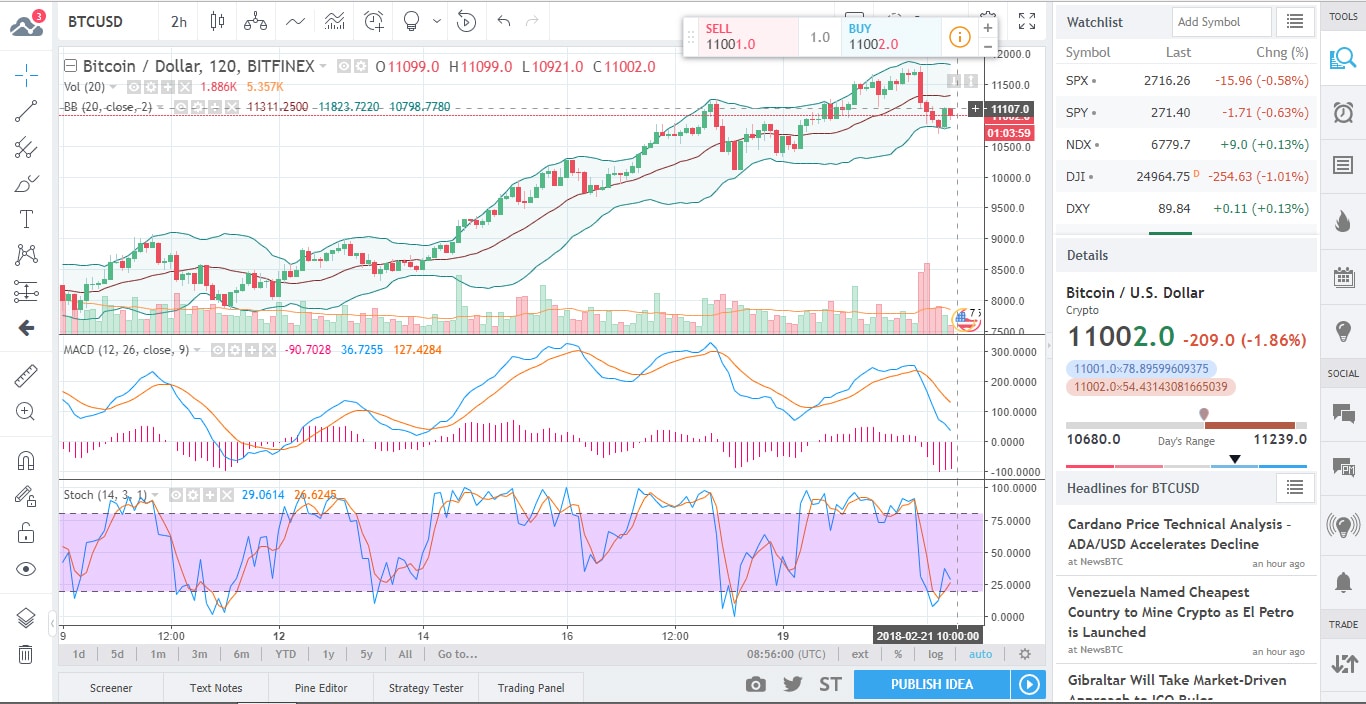1366x704 pixels.
Task: Toggle percent scale
Action: 898,654
